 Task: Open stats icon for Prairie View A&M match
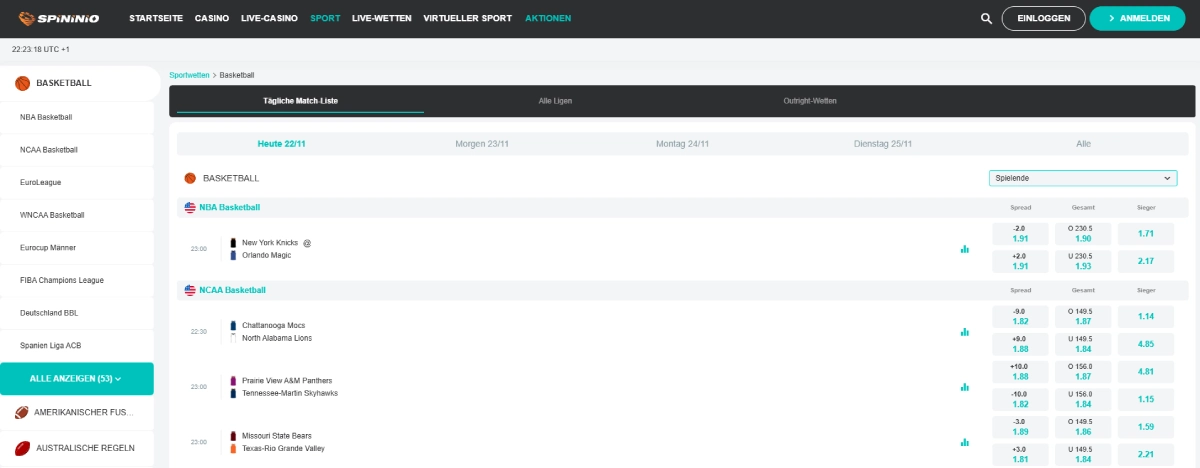[965, 386]
